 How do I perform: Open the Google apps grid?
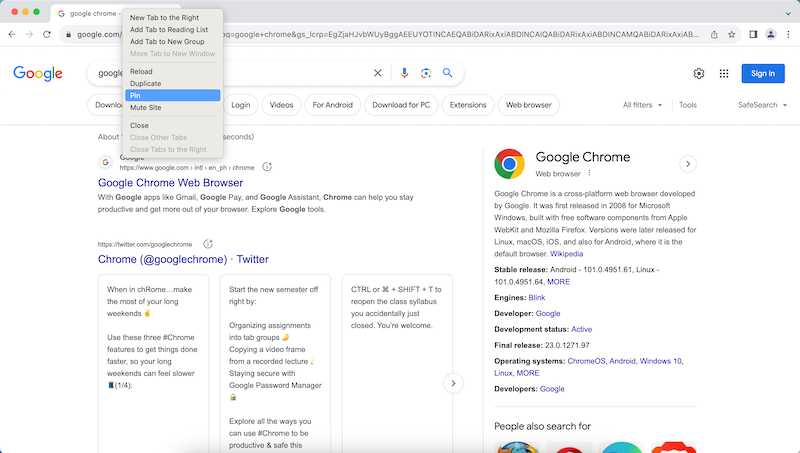(724, 73)
